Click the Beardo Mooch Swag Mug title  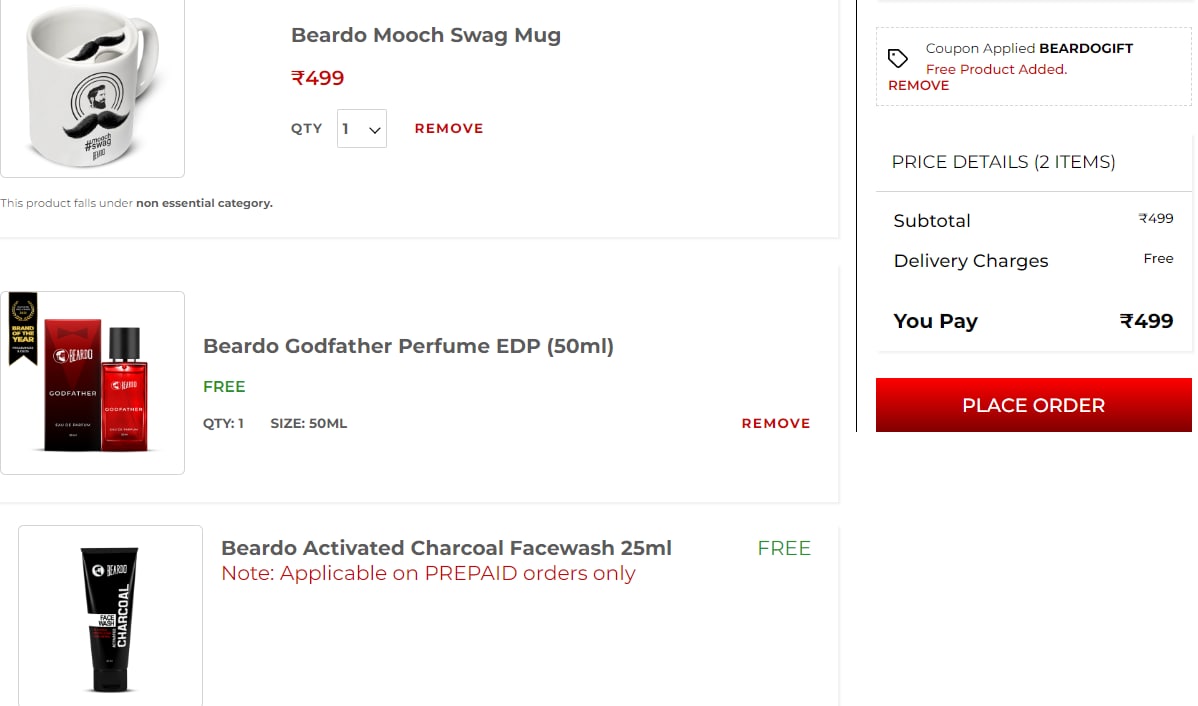click(x=426, y=35)
